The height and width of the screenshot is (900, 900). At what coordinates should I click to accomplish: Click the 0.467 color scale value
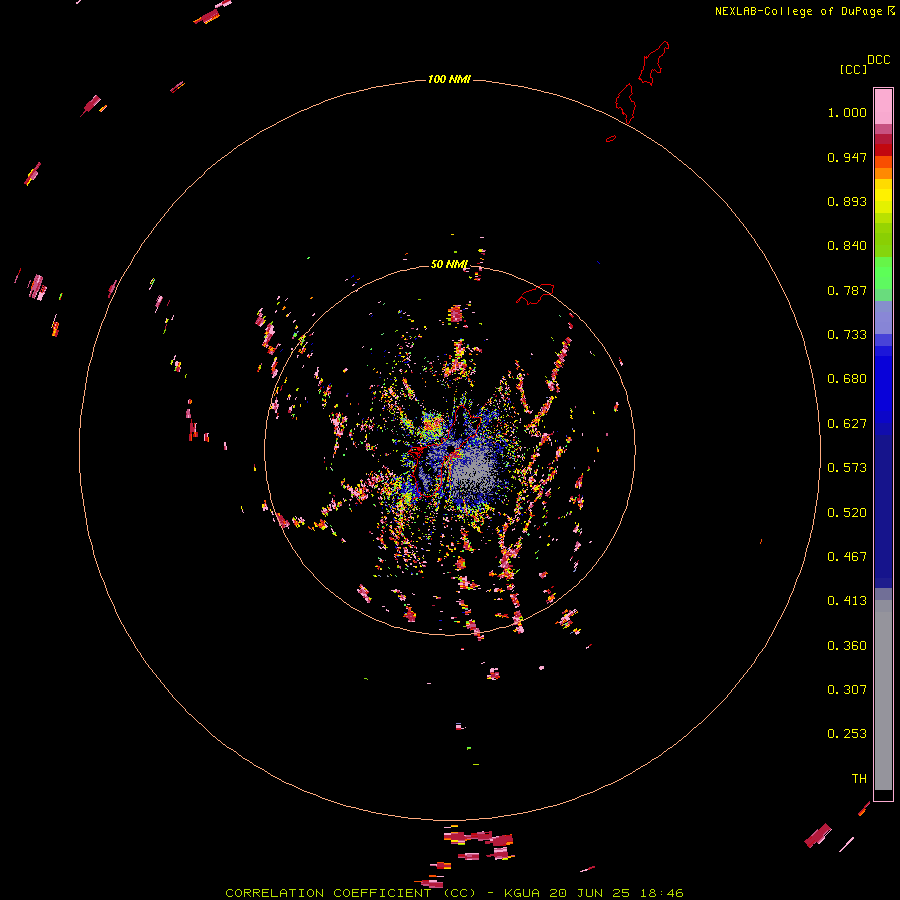(847, 557)
